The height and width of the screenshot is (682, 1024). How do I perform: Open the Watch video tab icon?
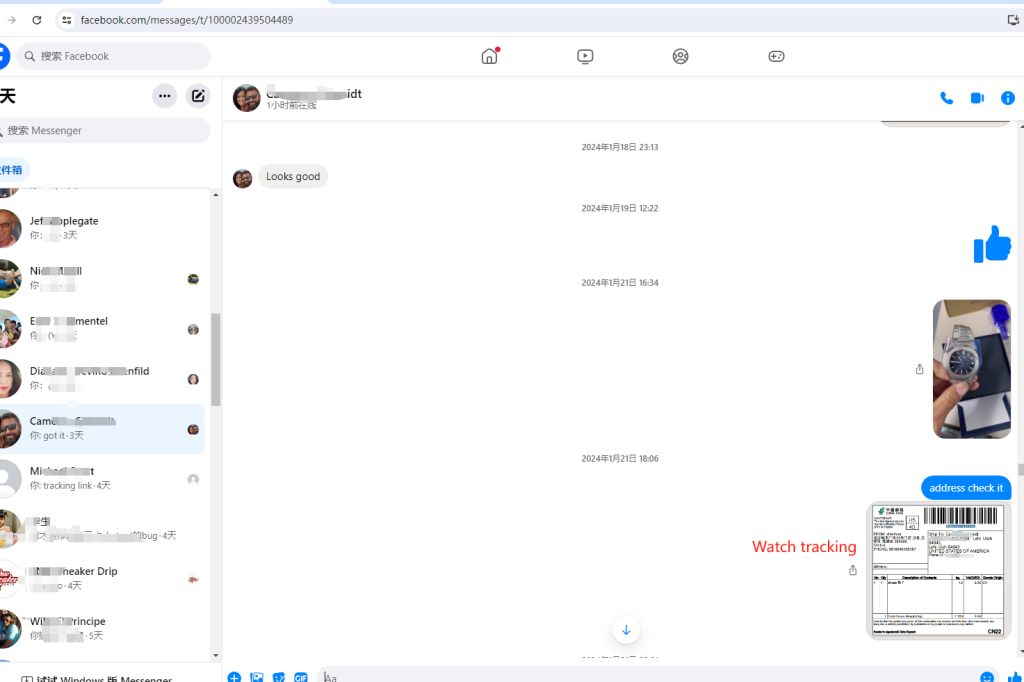click(585, 56)
